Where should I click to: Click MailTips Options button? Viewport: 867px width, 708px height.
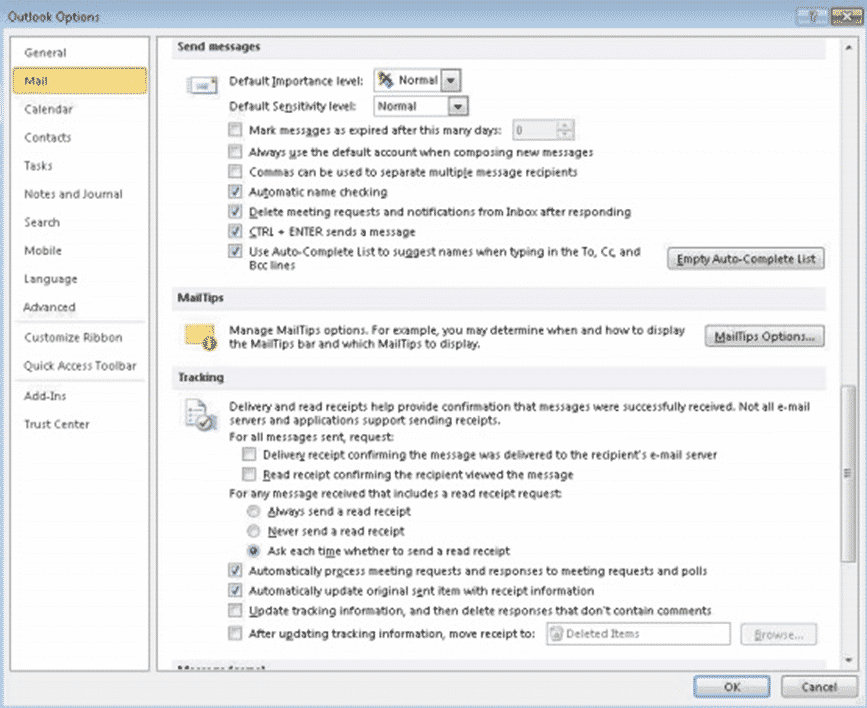(764, 336)
